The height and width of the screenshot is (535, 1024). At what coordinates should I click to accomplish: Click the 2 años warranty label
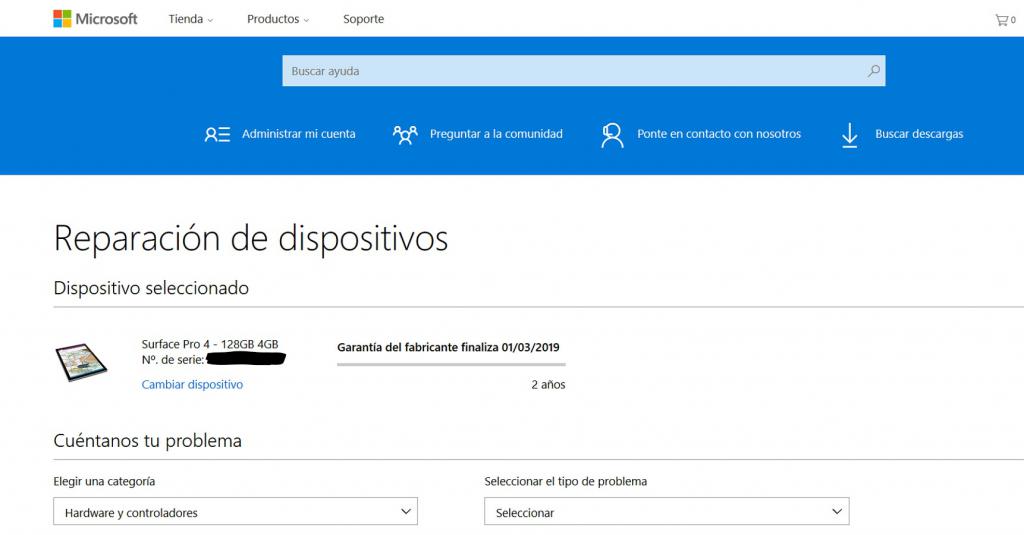[x=548, y=385]
